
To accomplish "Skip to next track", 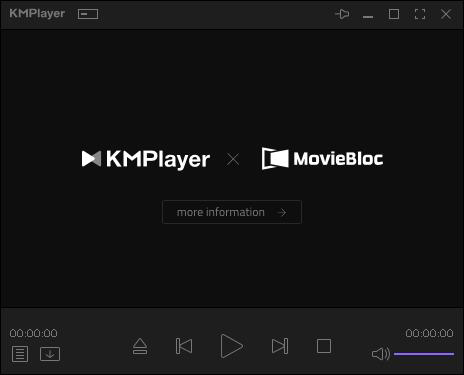I will coord(280,346).
